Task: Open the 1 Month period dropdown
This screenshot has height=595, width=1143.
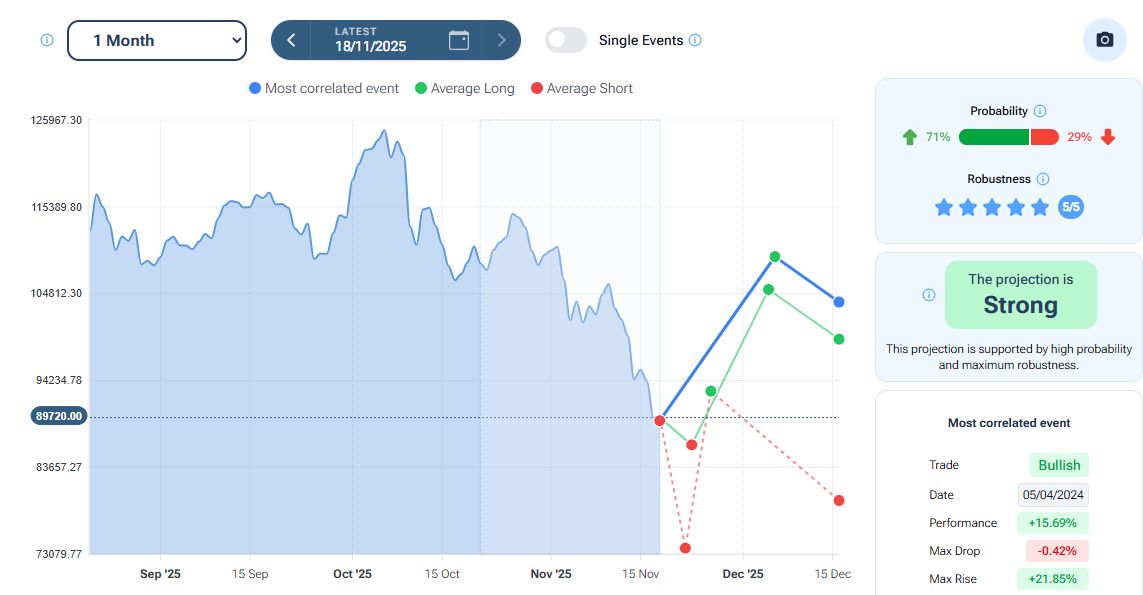Action: point(157,40)
